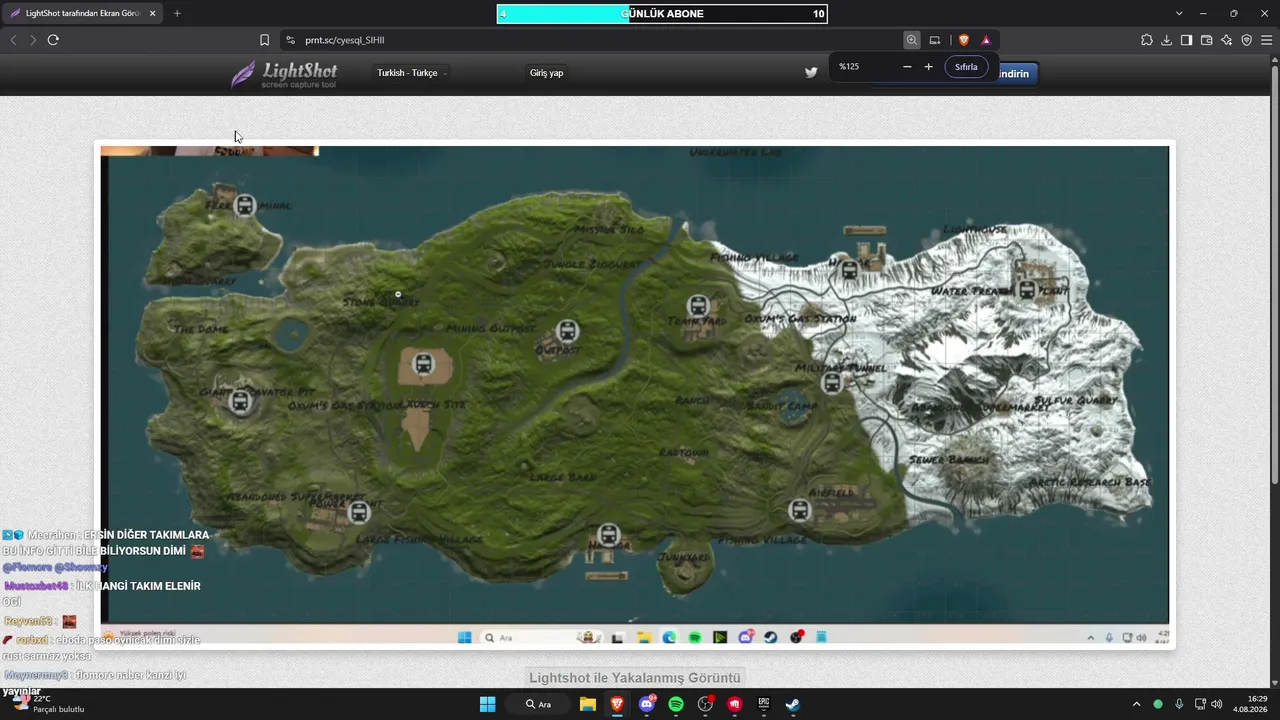This screenshot has width=1280, height=720.
Task: Click the green circle tray icon
Action: pyautogui.click(x=1158, y=704)
